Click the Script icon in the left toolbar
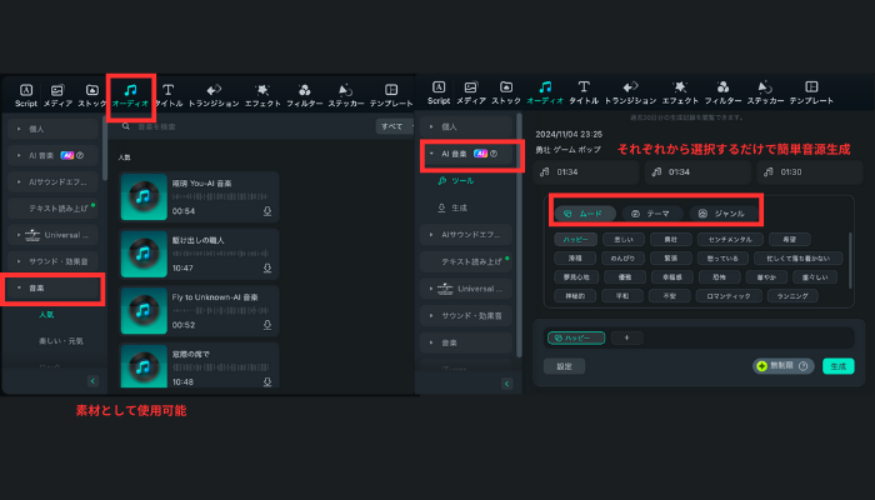Image resolution: width=875 pixels, height=500 pixels. click(26, 94)
